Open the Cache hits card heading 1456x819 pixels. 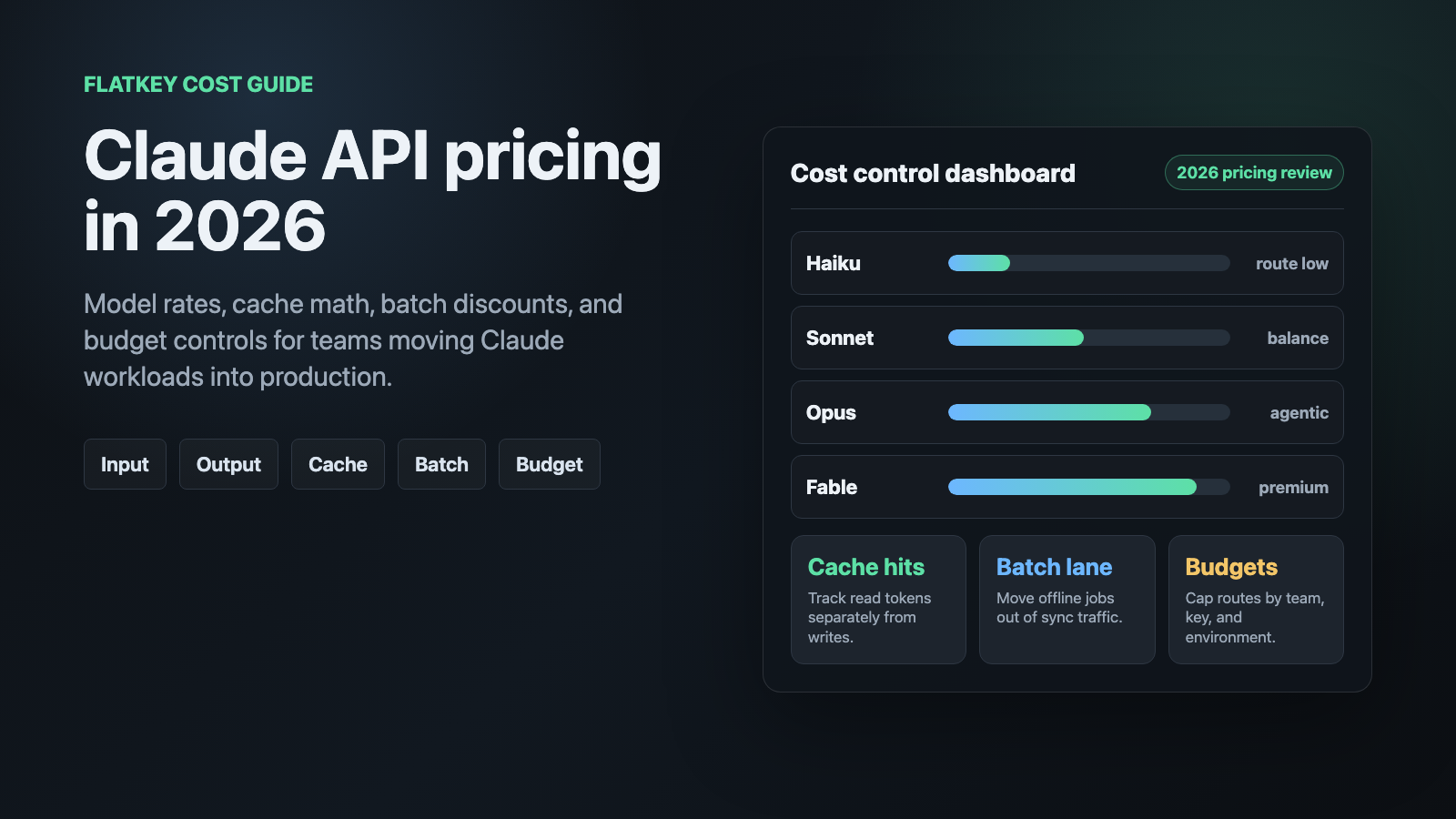866,567
